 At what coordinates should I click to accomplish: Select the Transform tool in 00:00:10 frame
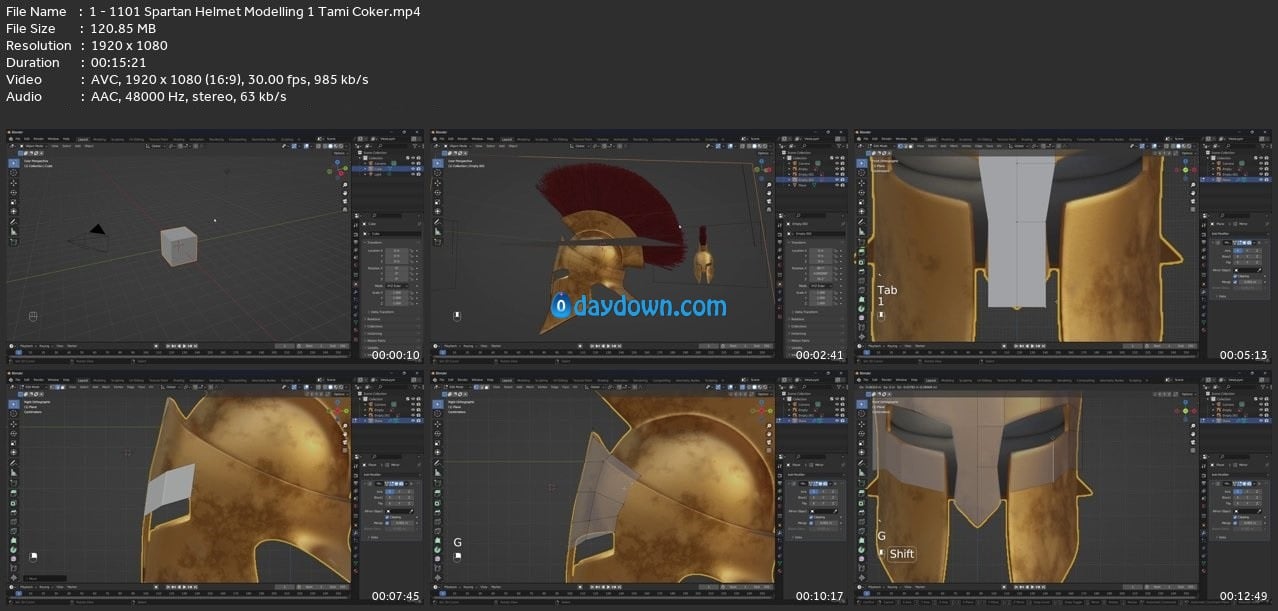tap(14, 211)
